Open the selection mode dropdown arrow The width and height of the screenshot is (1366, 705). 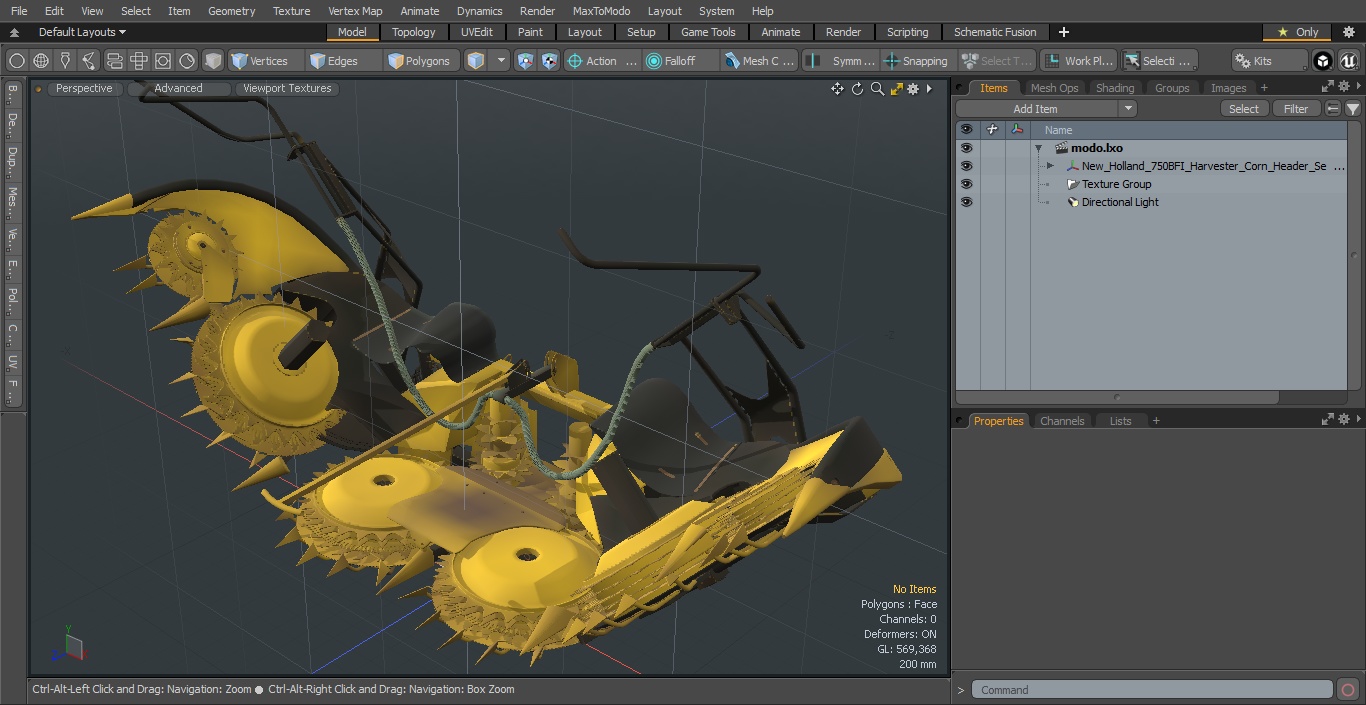pos(502,61)
